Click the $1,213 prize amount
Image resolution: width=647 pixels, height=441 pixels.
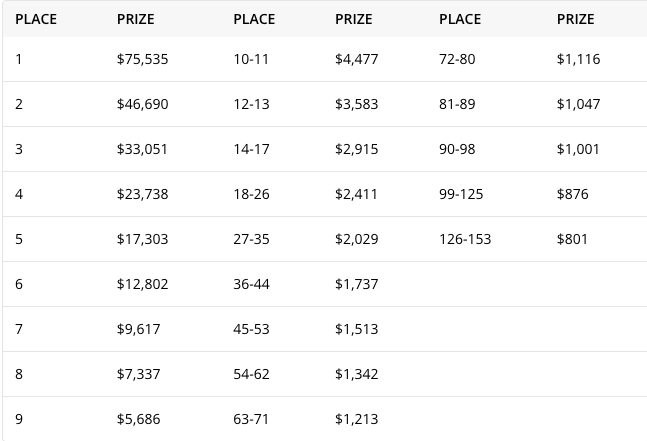[357, 419]
